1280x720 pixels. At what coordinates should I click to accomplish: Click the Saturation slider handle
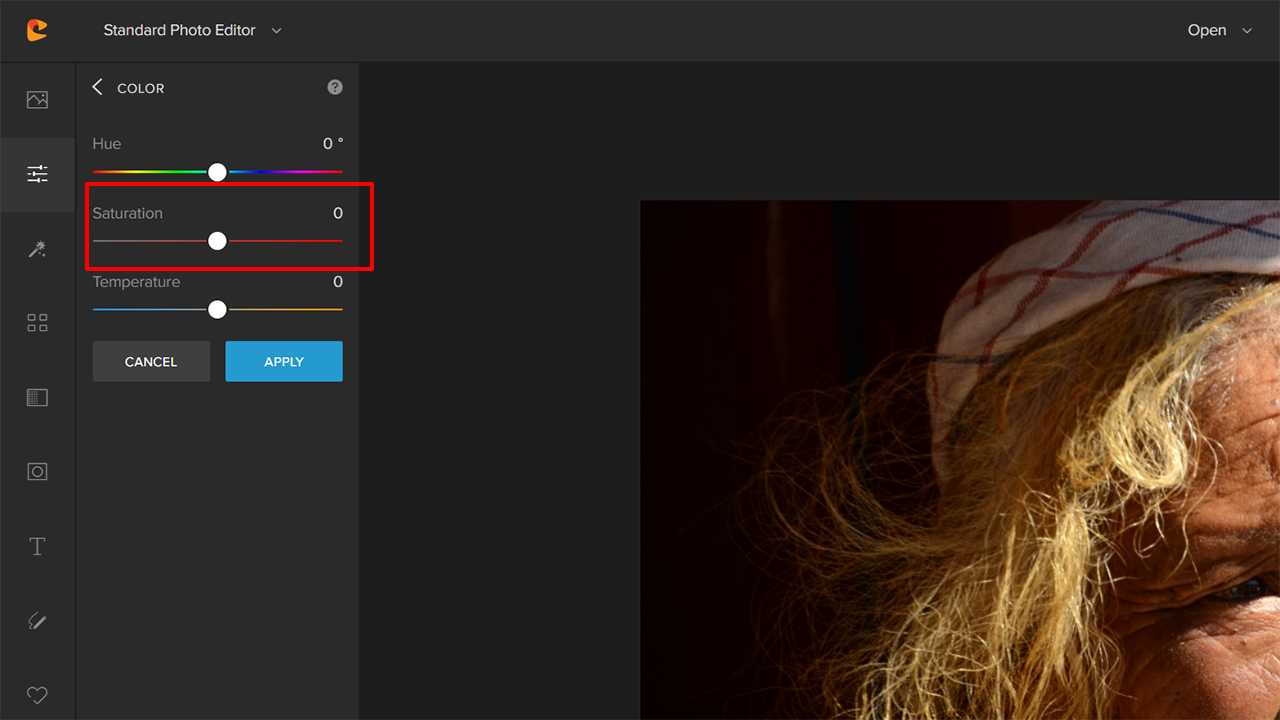pyautogui.click(x=217, y=240)
